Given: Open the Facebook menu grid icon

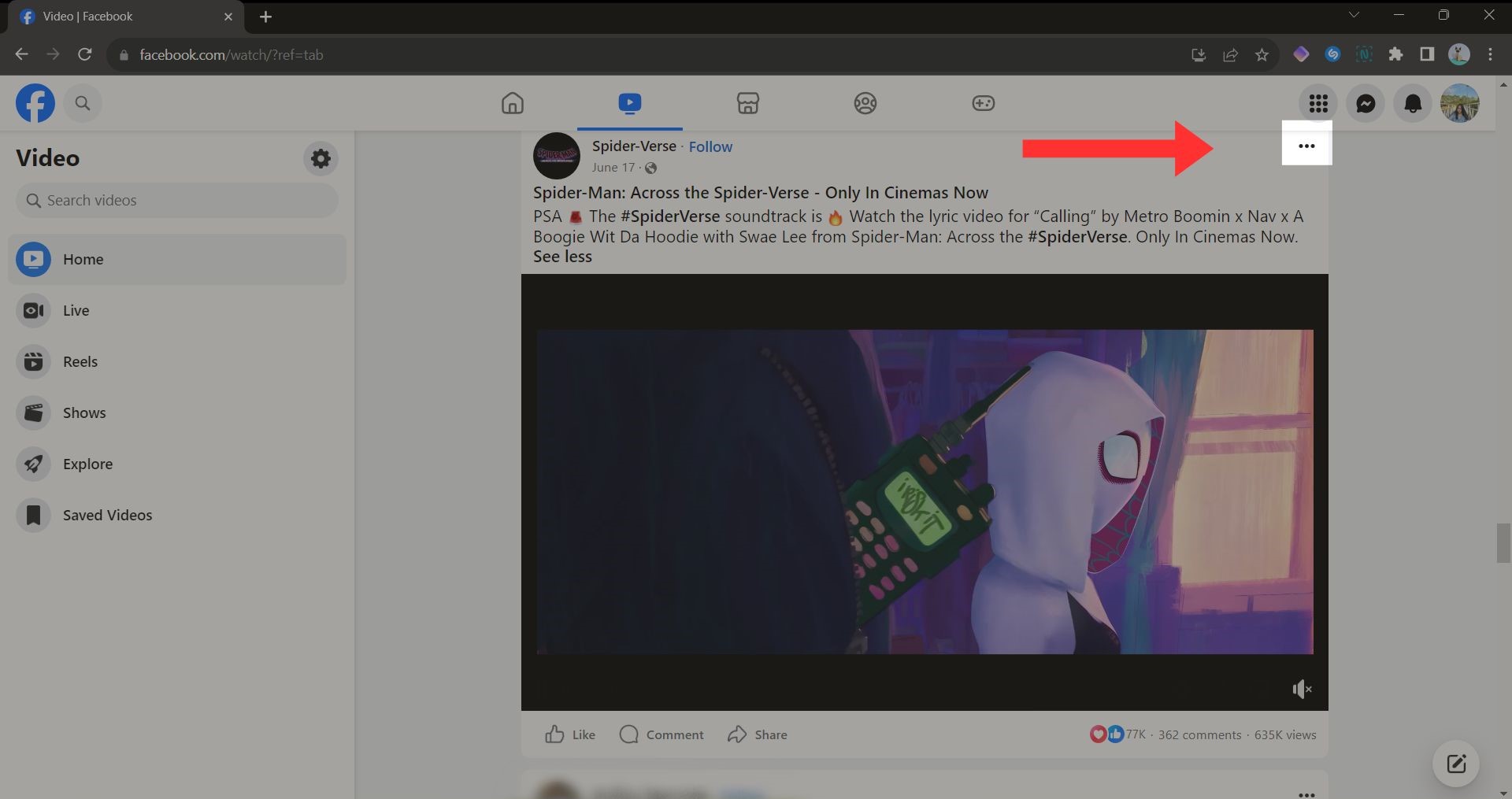Looking at the screenshot, I should pos(1318,103).
